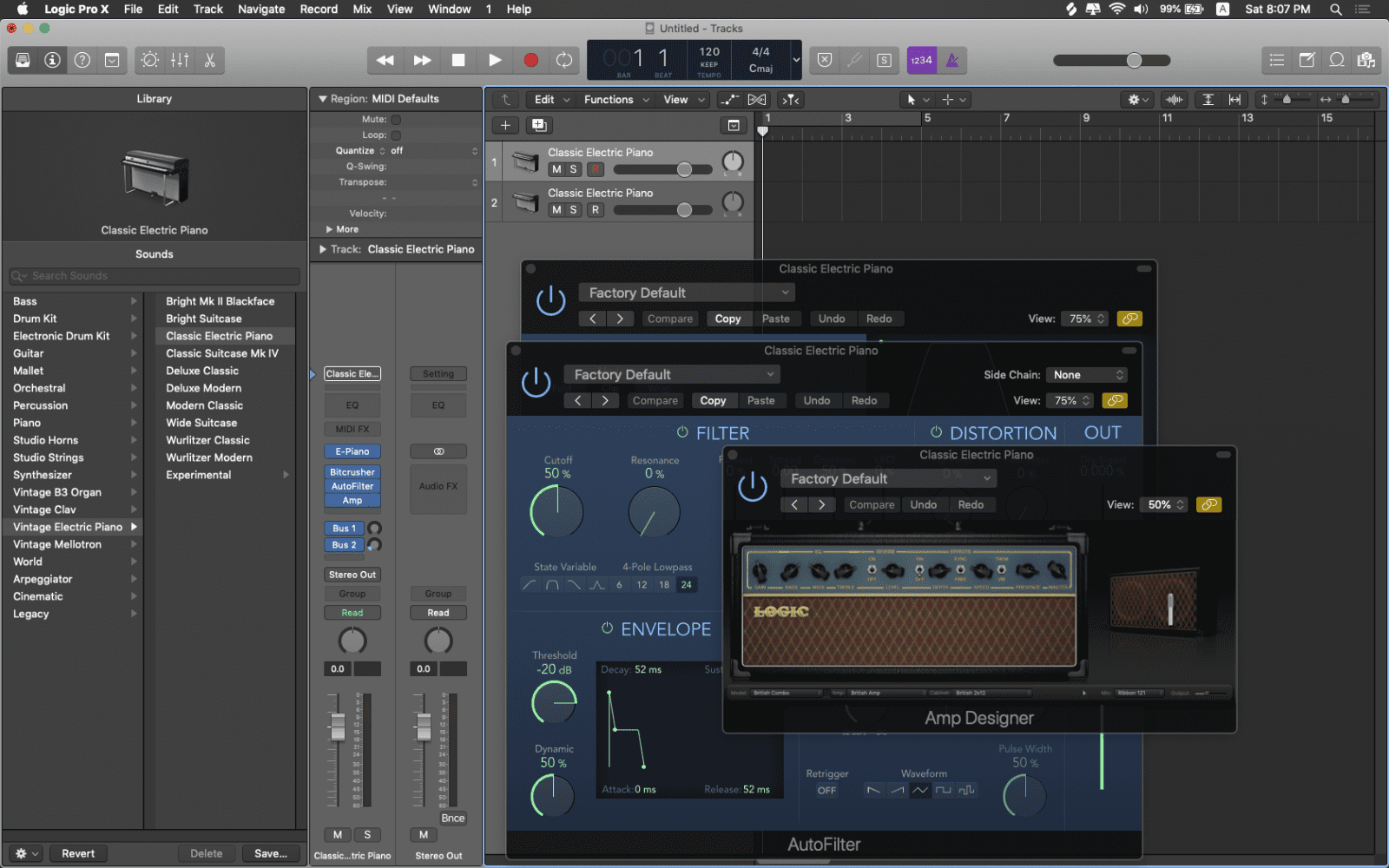Expand the Track Classic Electric Piano inspector
Screen dimensions: 1389x868
[323, 249]
